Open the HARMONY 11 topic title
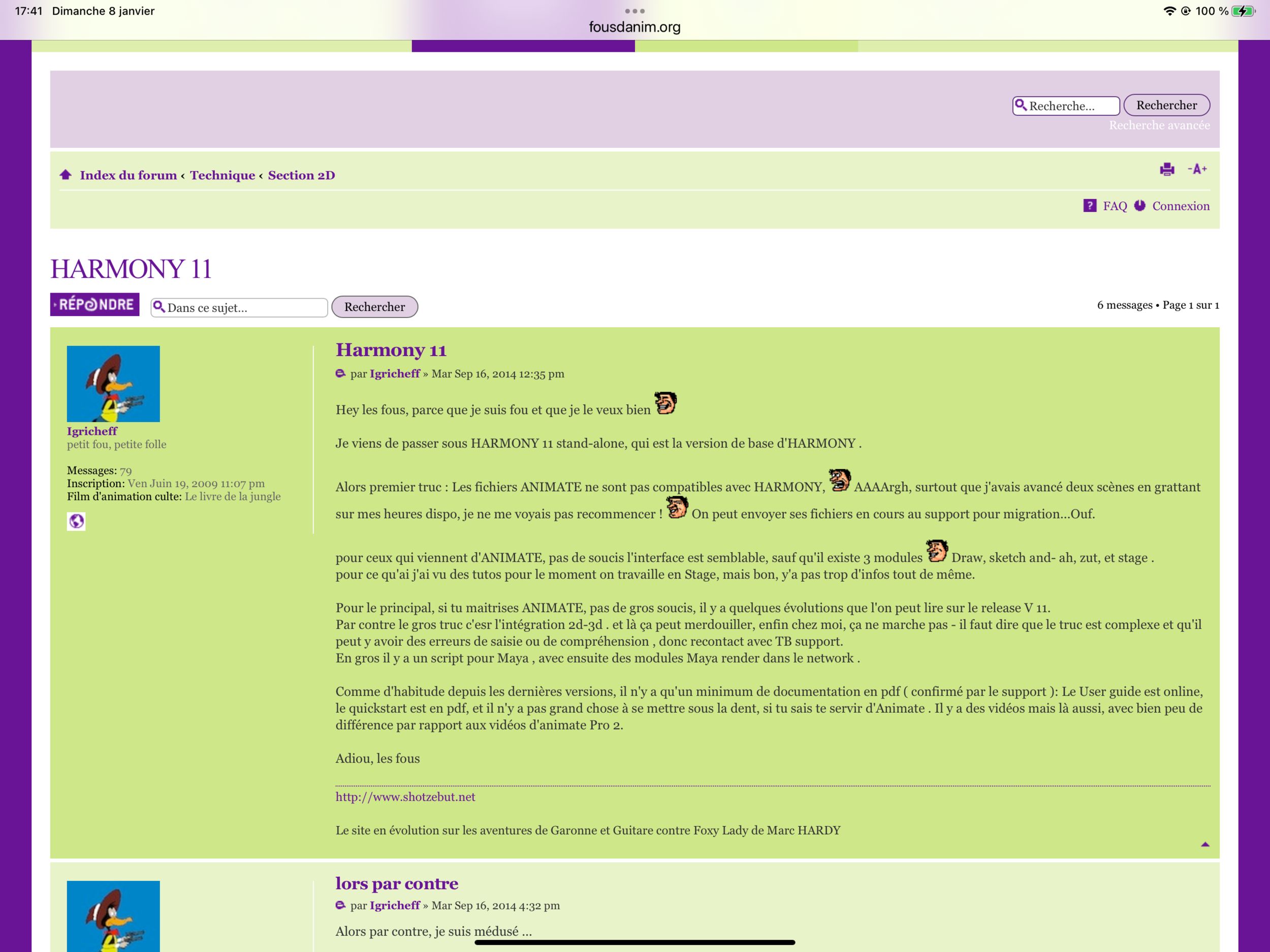The height and width of the screenshot is (952, 1270). pyautogui.click(x=131, y=269)
